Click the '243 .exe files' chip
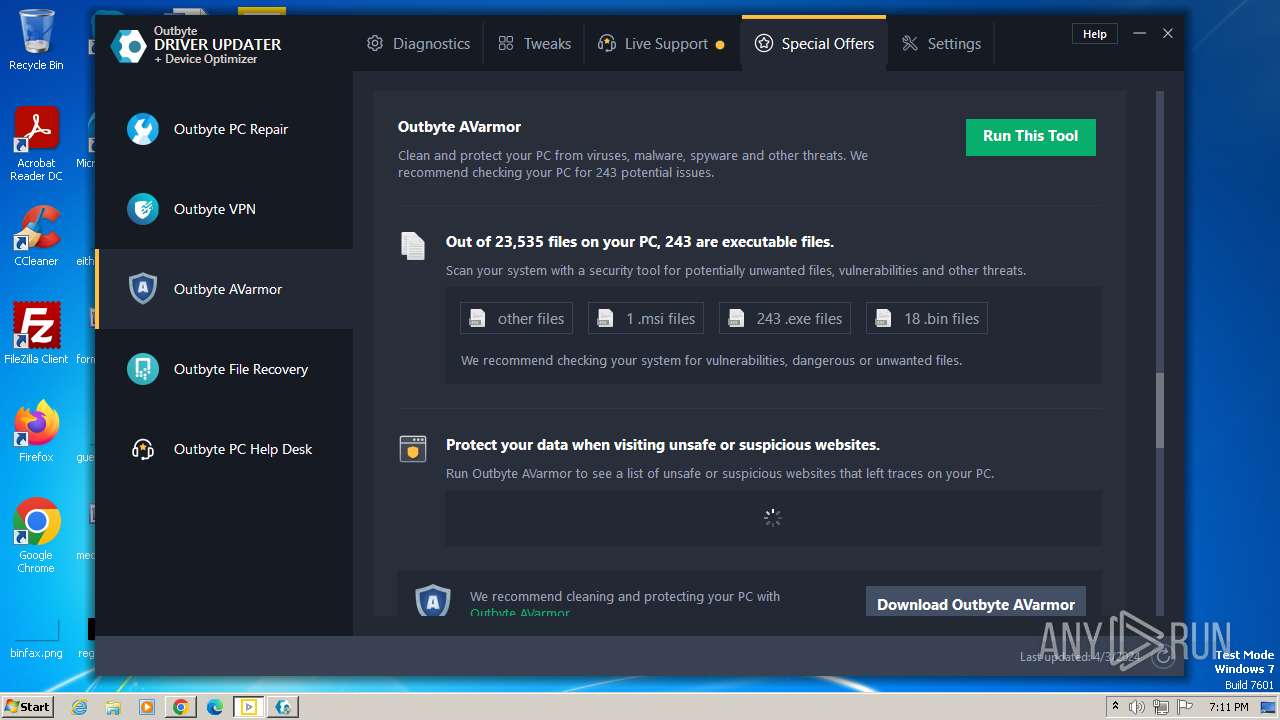Image resolution: width=1280 pixels, height=720 pixels. point(785,319)
